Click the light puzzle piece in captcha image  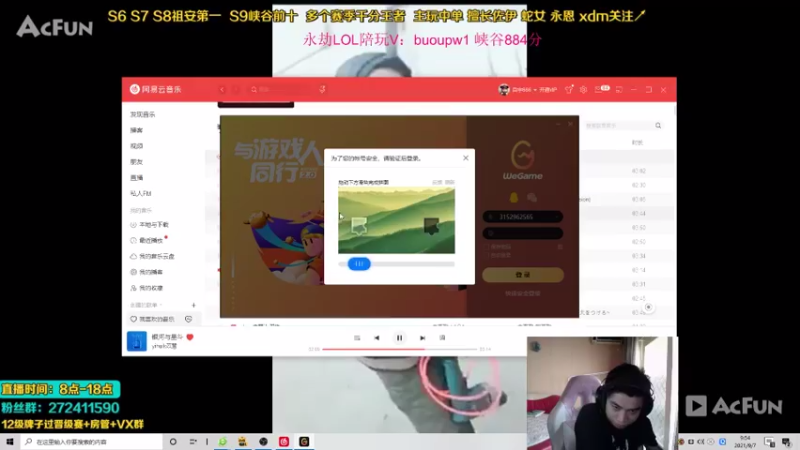(359, 226)
